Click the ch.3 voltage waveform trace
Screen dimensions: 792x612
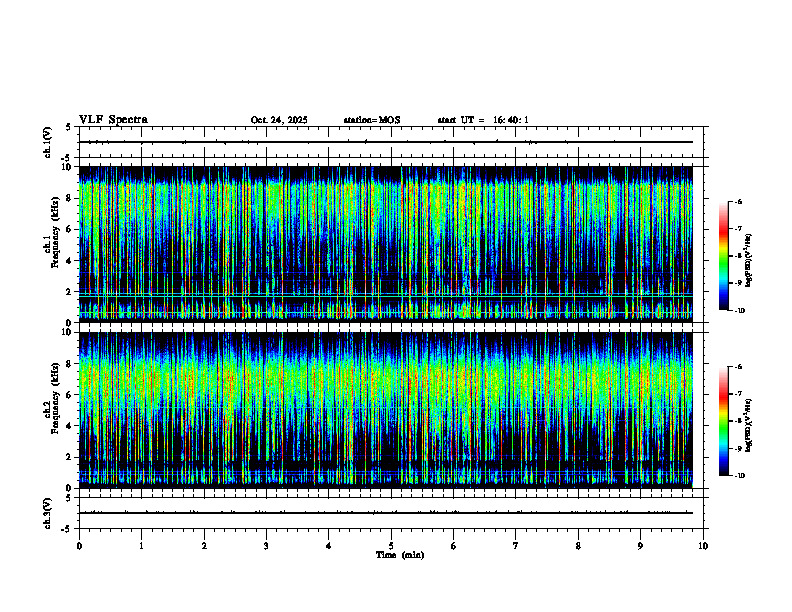point(386,513)
